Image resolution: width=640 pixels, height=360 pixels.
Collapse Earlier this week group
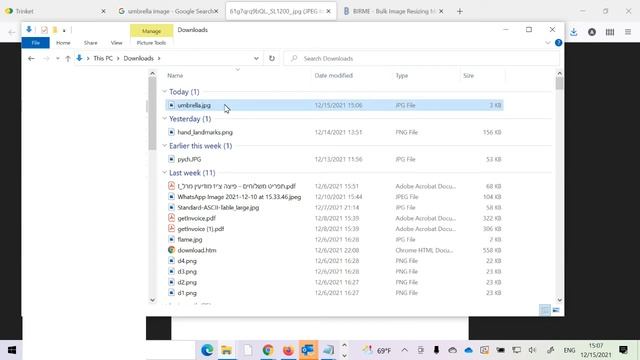pos(164,145)
